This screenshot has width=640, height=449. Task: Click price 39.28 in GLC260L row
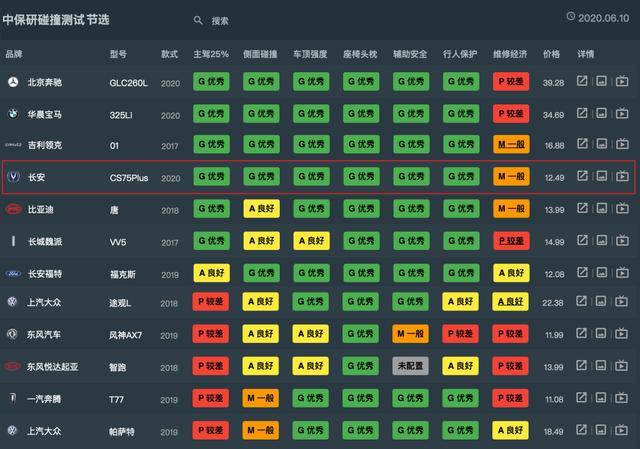(553, 83)
